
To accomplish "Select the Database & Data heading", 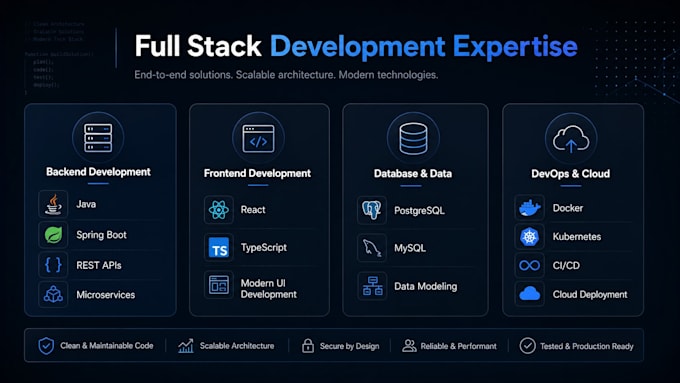I will tap(413, 174).
